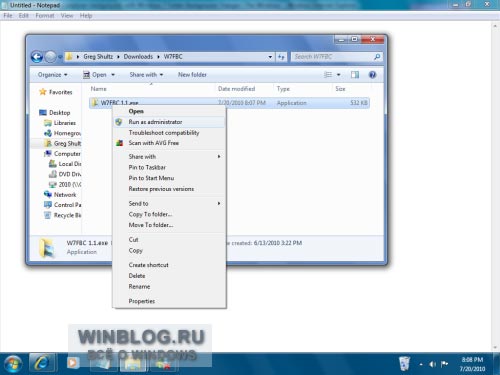Click the Change your view icon
The image size is (500, 375).
point(328,75)
